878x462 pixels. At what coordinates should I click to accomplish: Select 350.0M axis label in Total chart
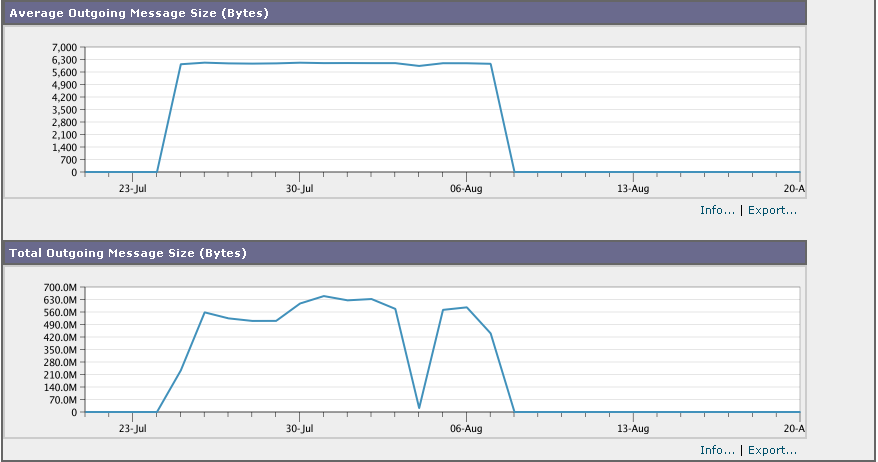[60, 350]
